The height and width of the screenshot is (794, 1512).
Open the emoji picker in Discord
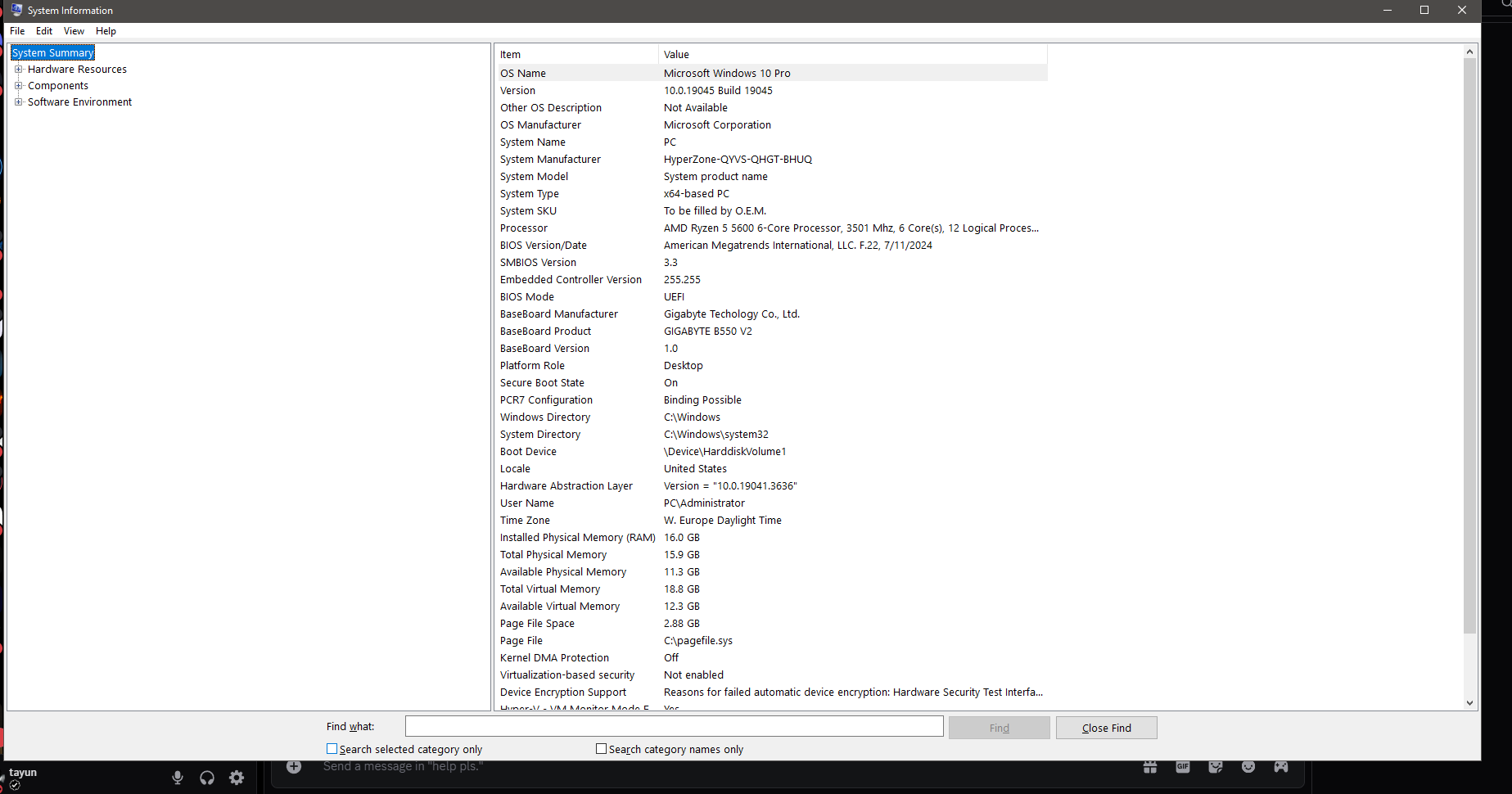click(1248, 767)
